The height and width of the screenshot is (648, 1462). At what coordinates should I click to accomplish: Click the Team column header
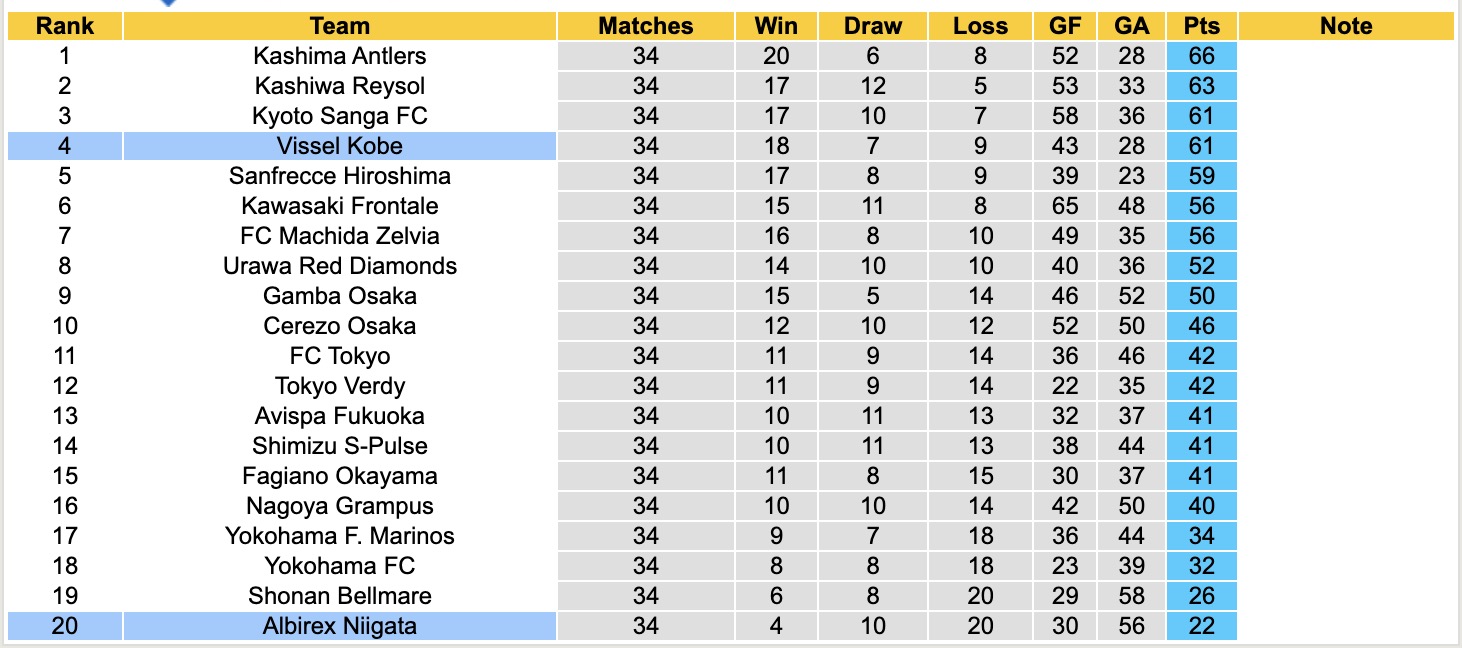339,26
